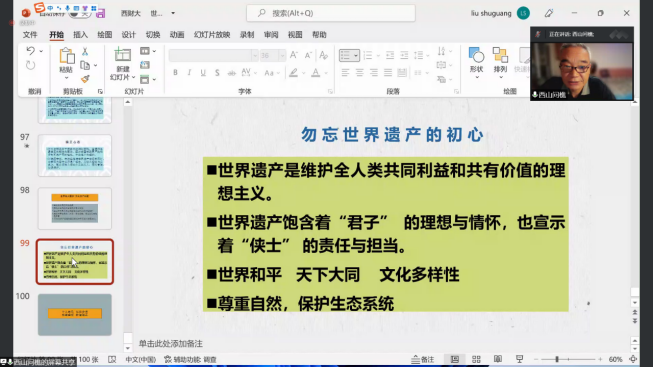Click the New Slide icon

(122, 55)
